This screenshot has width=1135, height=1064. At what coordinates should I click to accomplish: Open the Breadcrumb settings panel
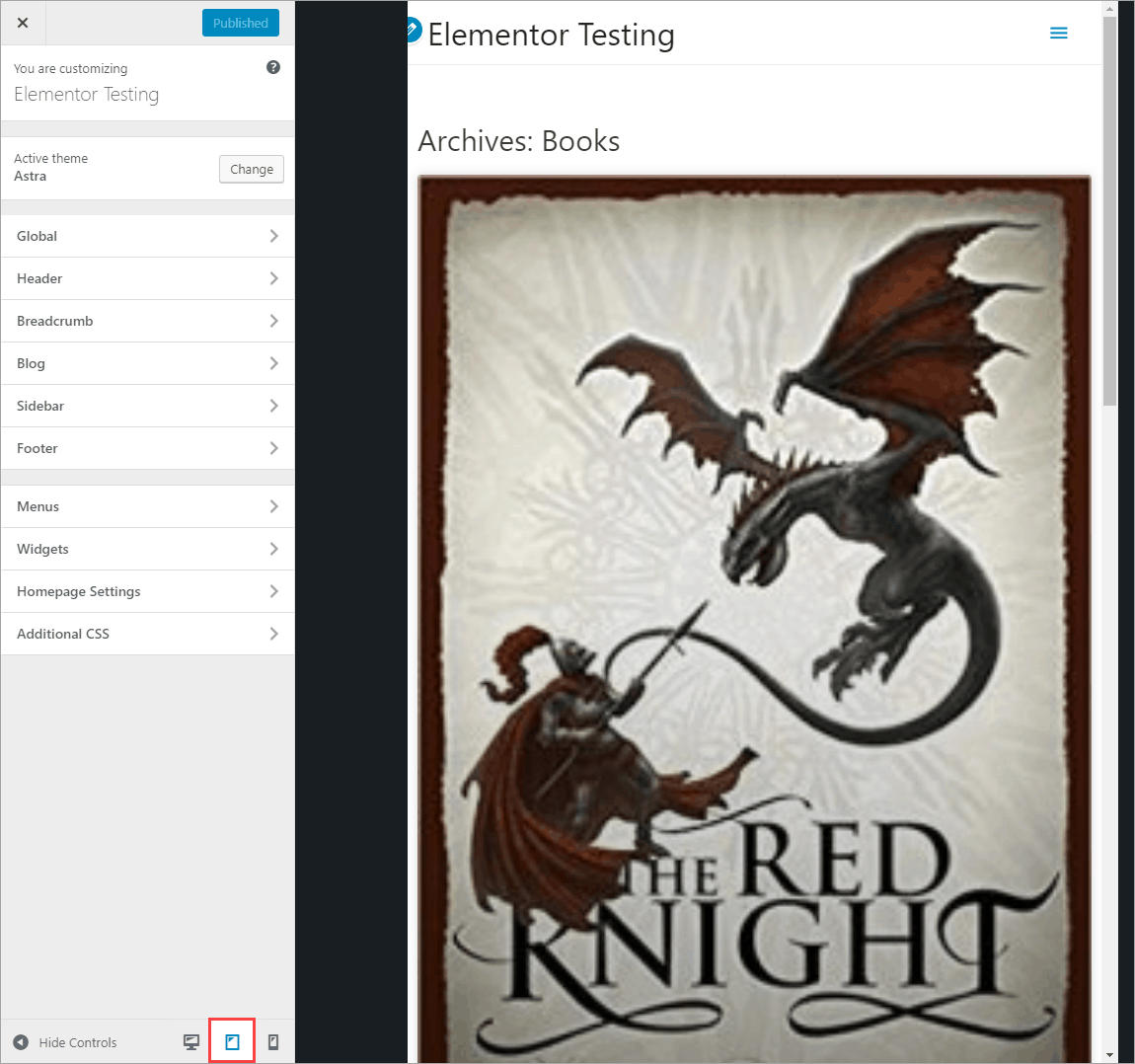coord(148,321)
